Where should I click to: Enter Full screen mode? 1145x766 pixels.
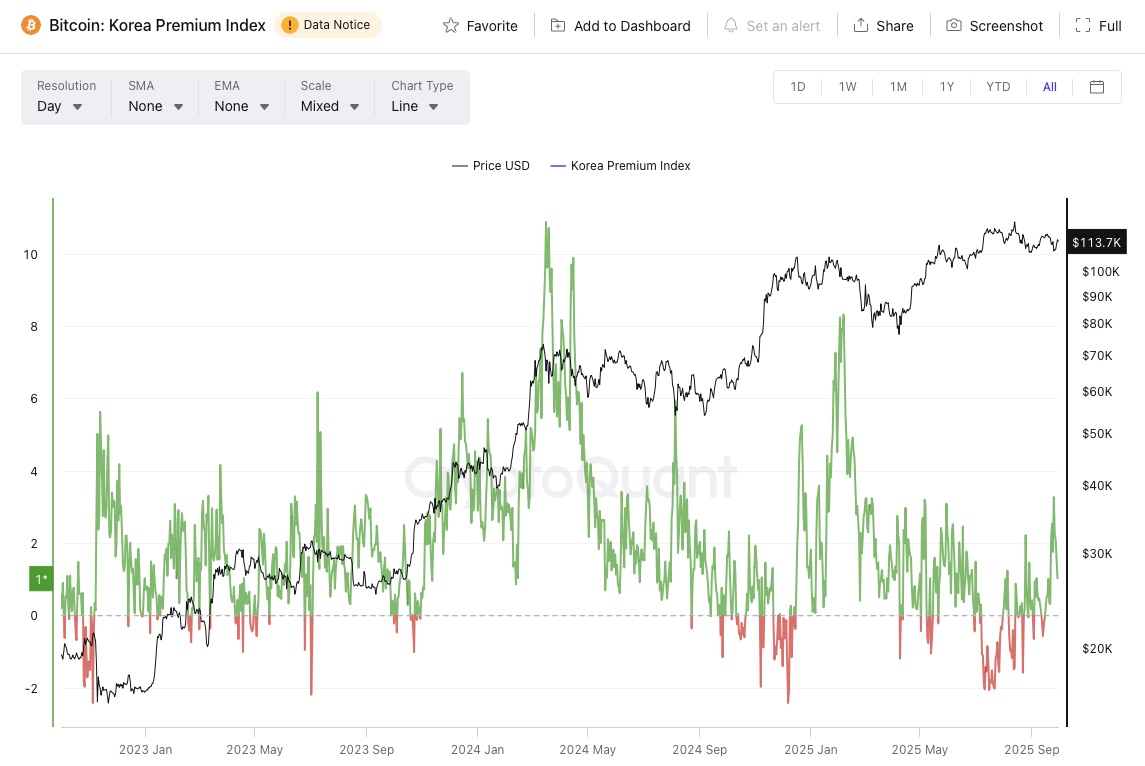[x=1082, y=26]
